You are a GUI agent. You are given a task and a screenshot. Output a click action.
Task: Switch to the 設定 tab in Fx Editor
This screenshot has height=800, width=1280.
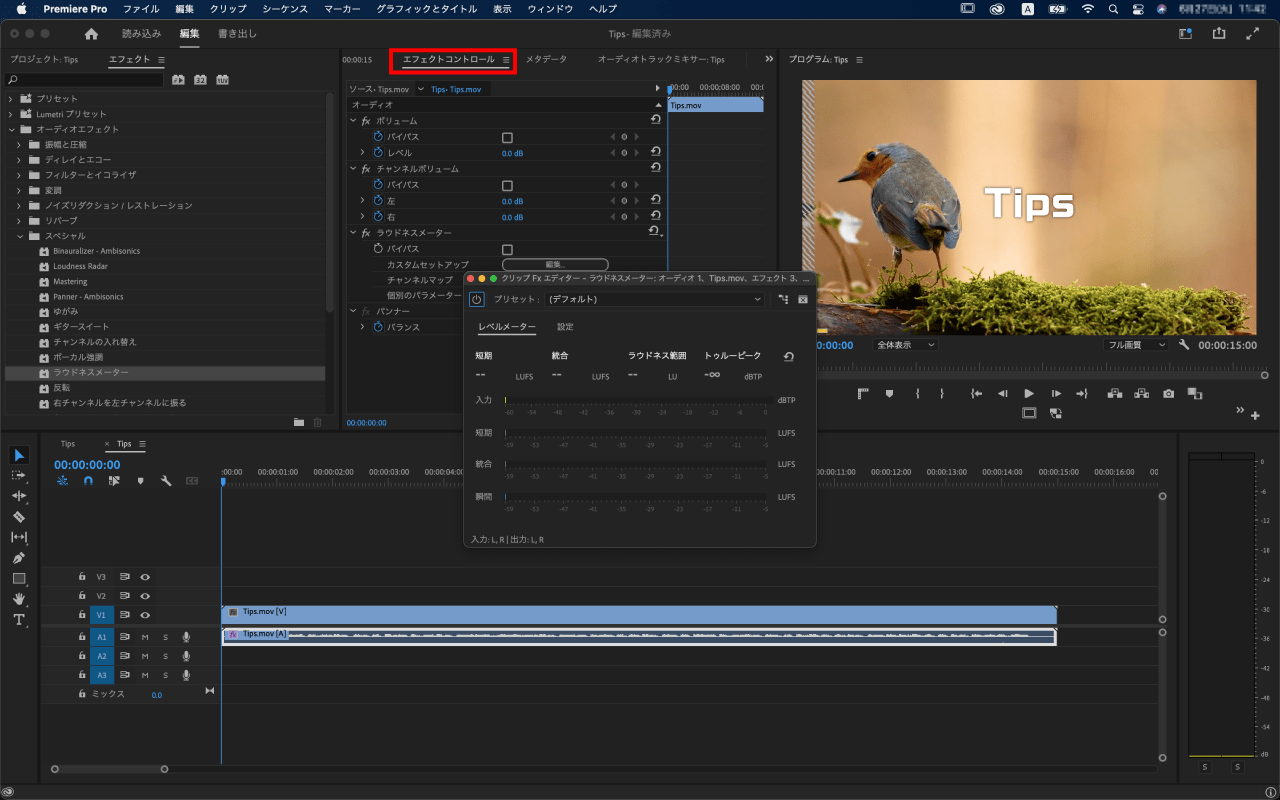coord(565,327)
